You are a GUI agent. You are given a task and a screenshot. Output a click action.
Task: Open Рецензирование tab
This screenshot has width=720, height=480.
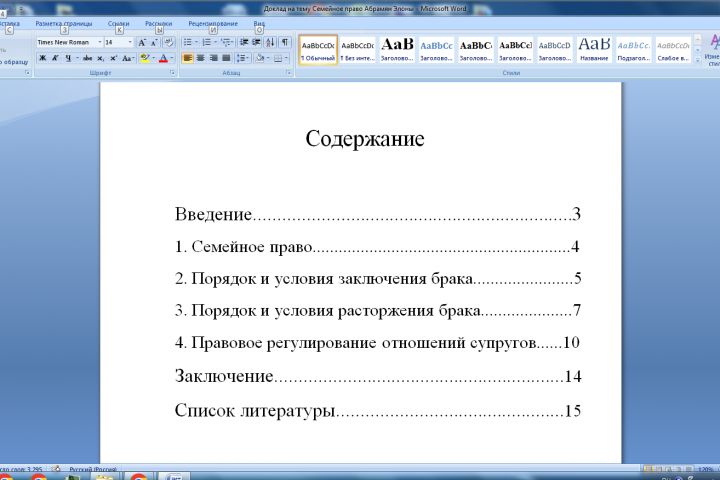[x=213, y=23]
